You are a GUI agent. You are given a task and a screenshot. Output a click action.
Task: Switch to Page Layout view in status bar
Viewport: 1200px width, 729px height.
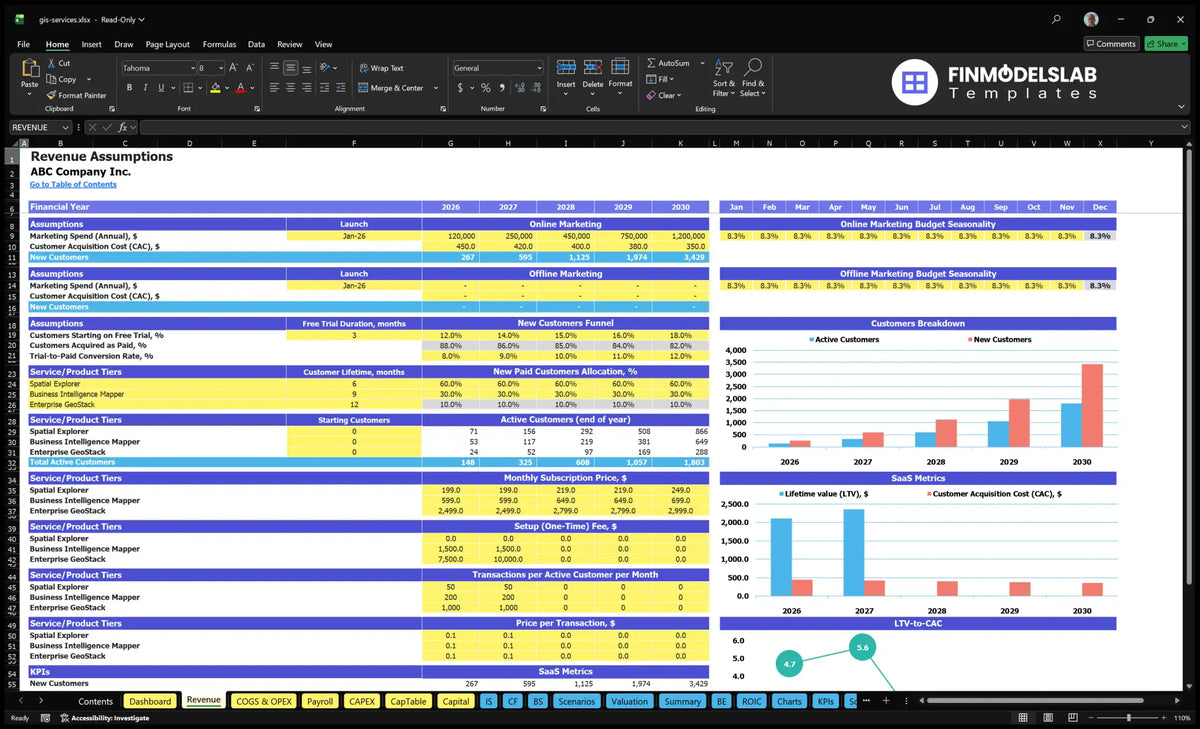1046,718
